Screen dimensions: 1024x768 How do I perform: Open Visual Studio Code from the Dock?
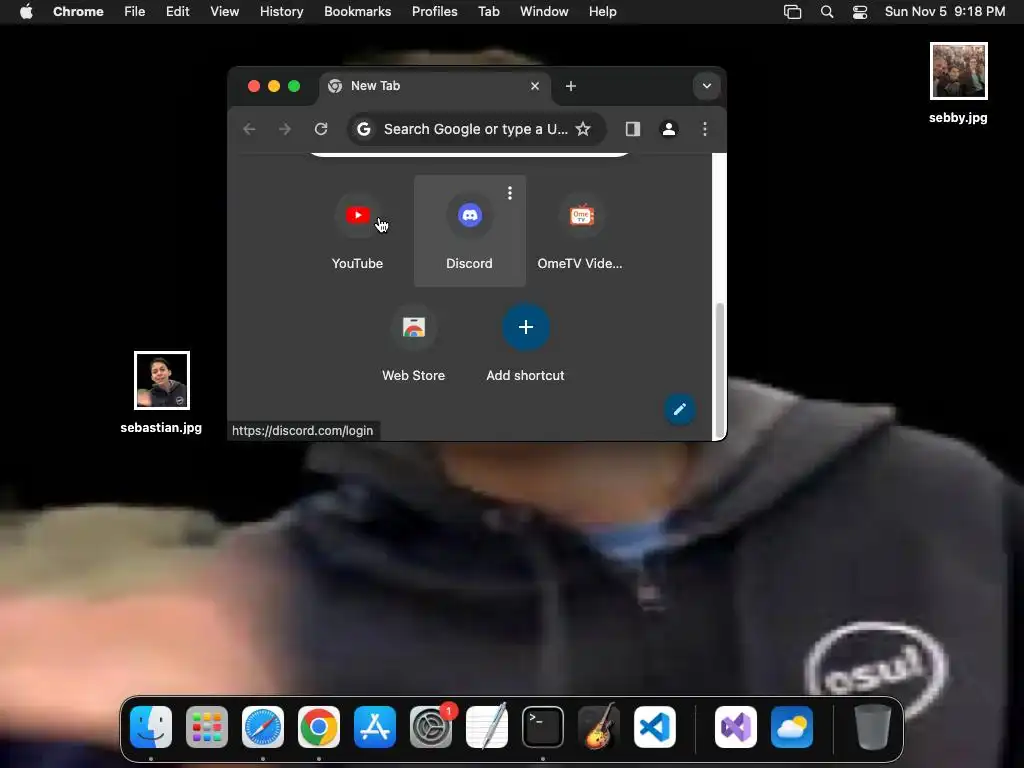(x=655, y=727)
